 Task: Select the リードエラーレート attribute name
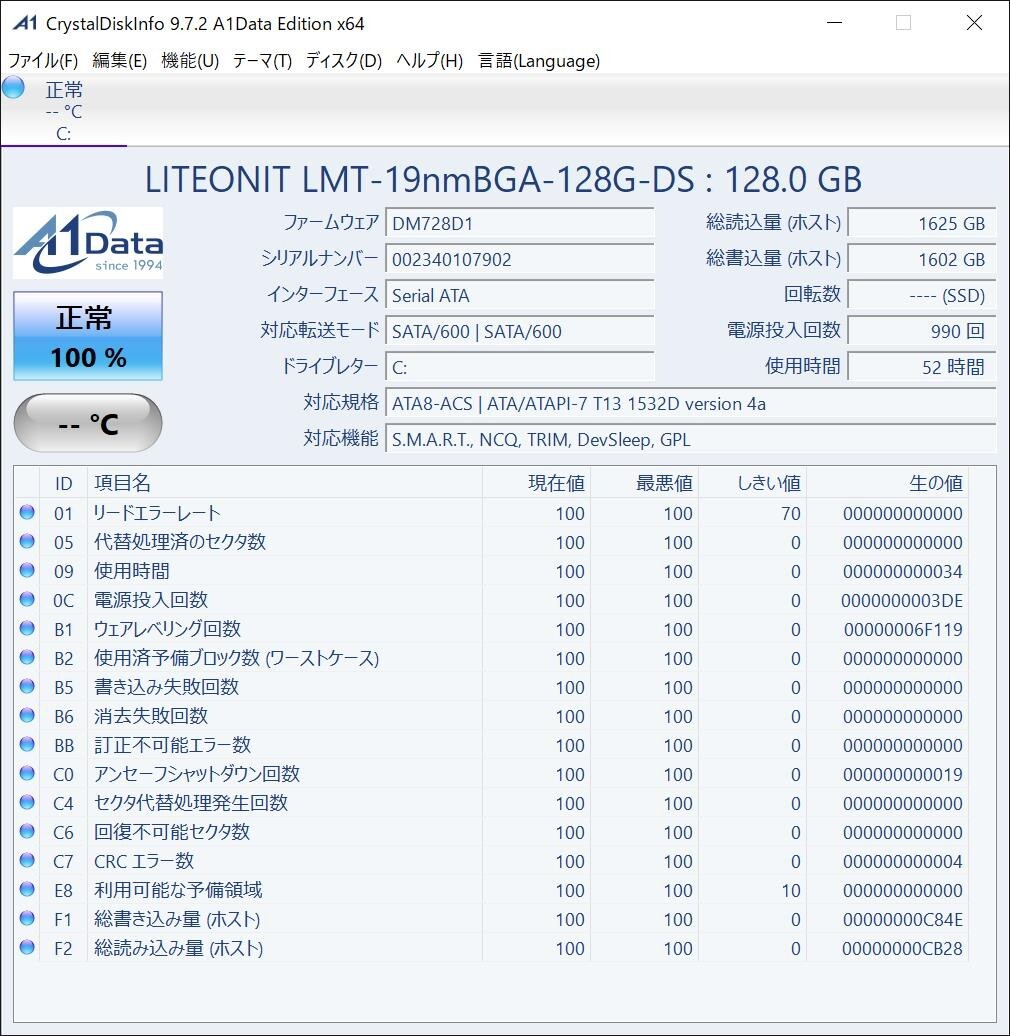(157, 513)
